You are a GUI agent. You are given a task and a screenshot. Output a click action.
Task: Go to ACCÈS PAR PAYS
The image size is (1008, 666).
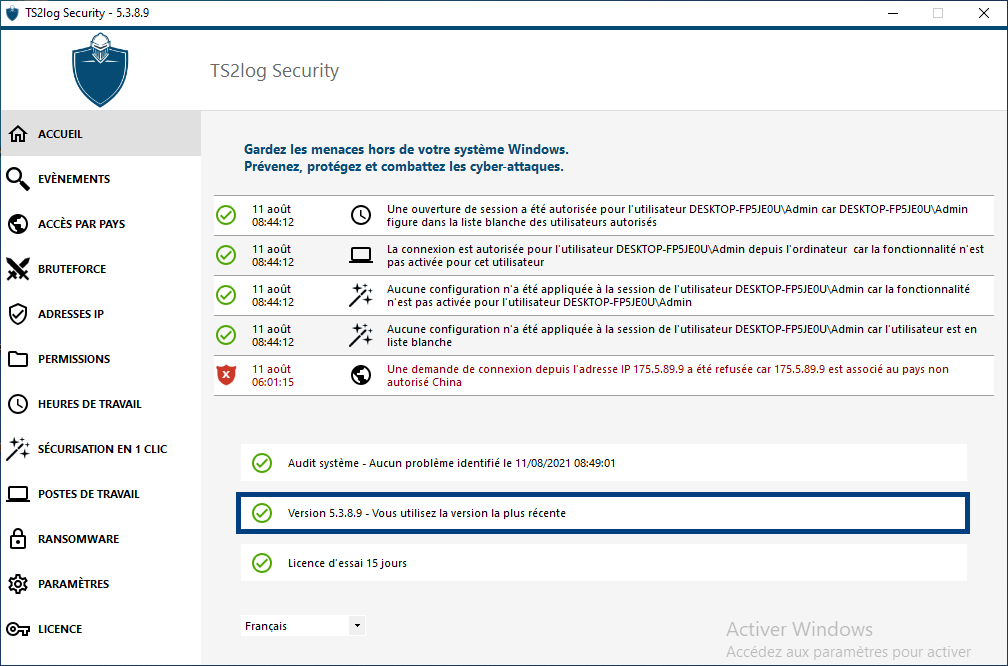pos(101,224)
